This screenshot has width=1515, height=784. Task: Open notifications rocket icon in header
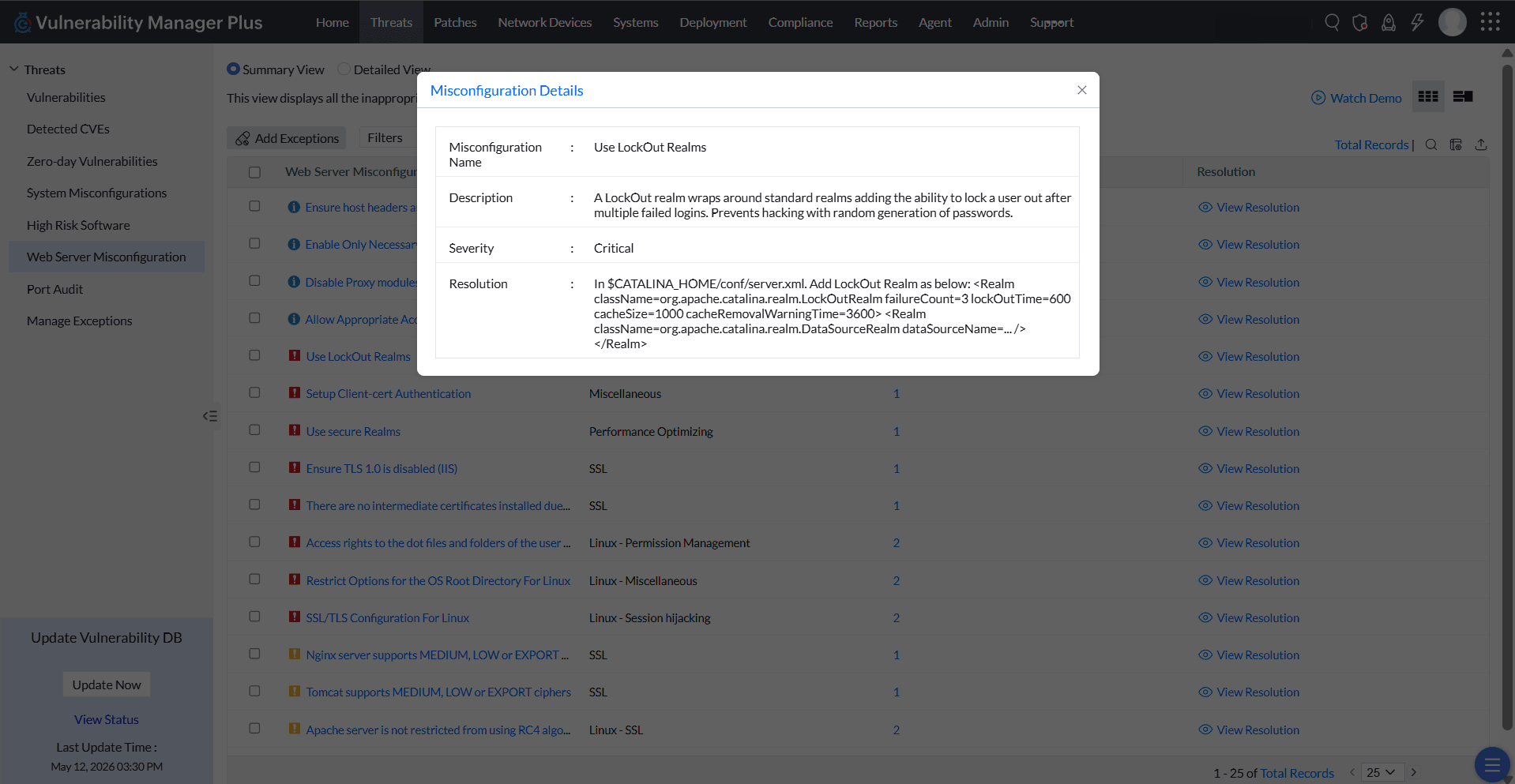coord(1389,22)
